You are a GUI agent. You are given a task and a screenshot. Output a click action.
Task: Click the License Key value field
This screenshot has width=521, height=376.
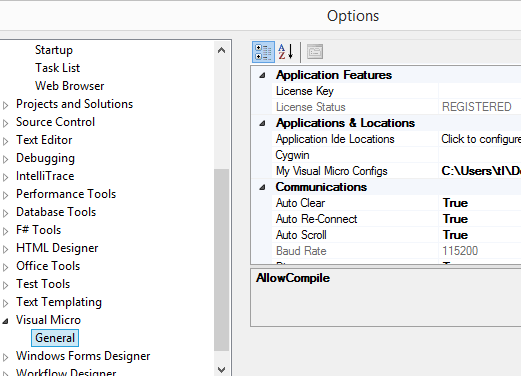tap(480, 91)
